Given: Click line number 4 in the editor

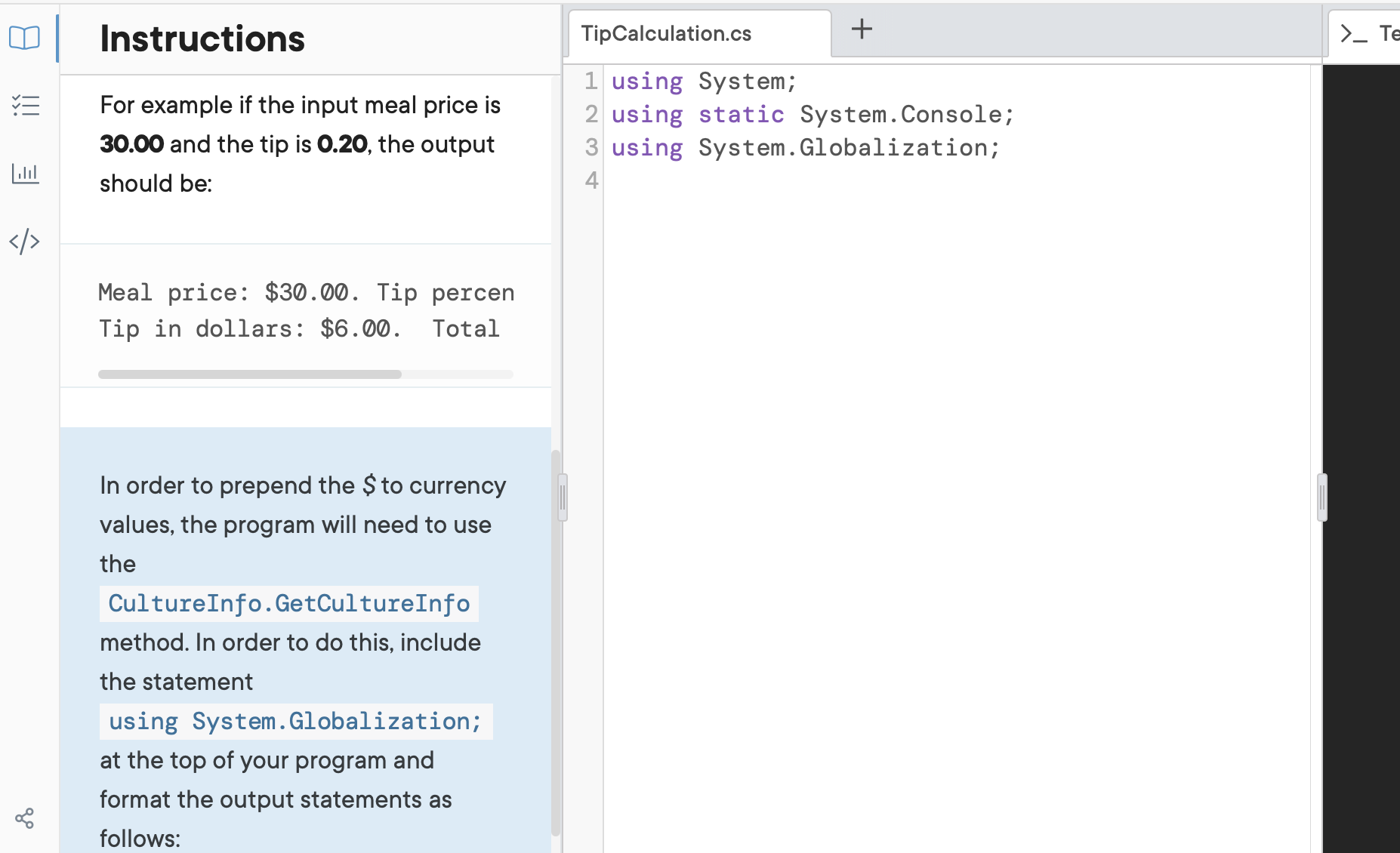Looking at the screenshot, I should pos(591,180).
